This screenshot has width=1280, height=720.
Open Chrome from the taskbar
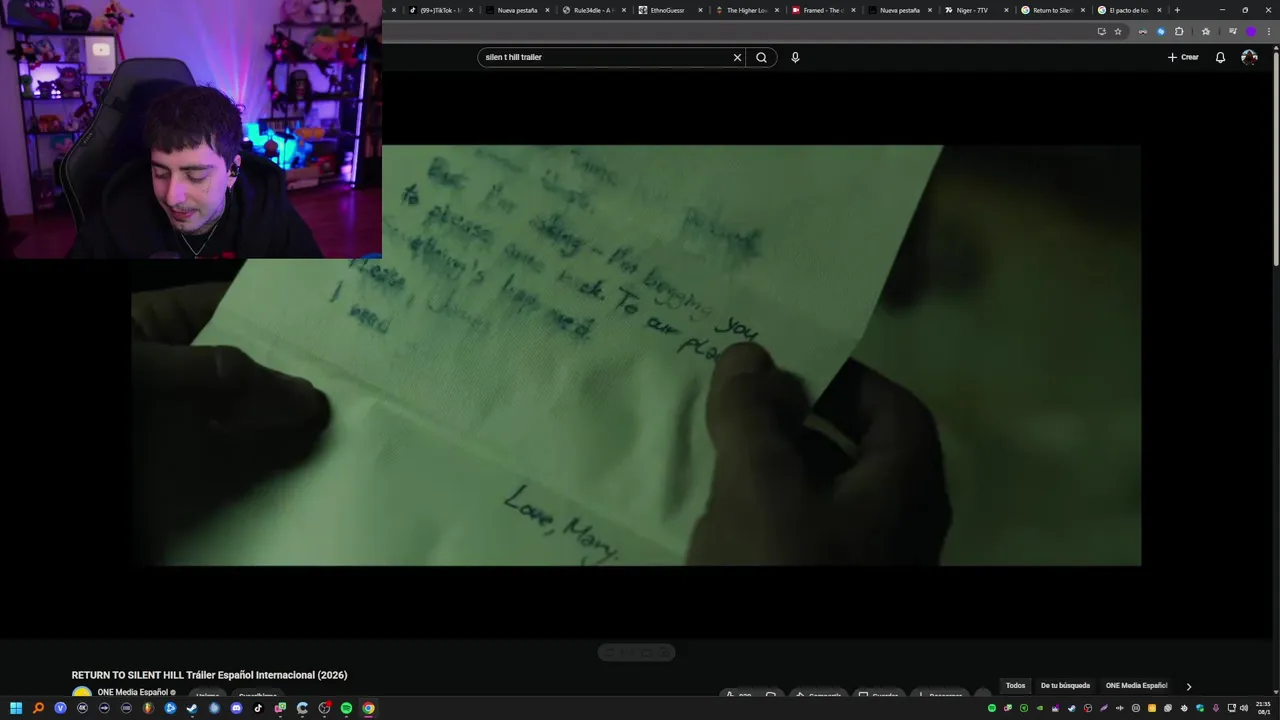point(368,708)
